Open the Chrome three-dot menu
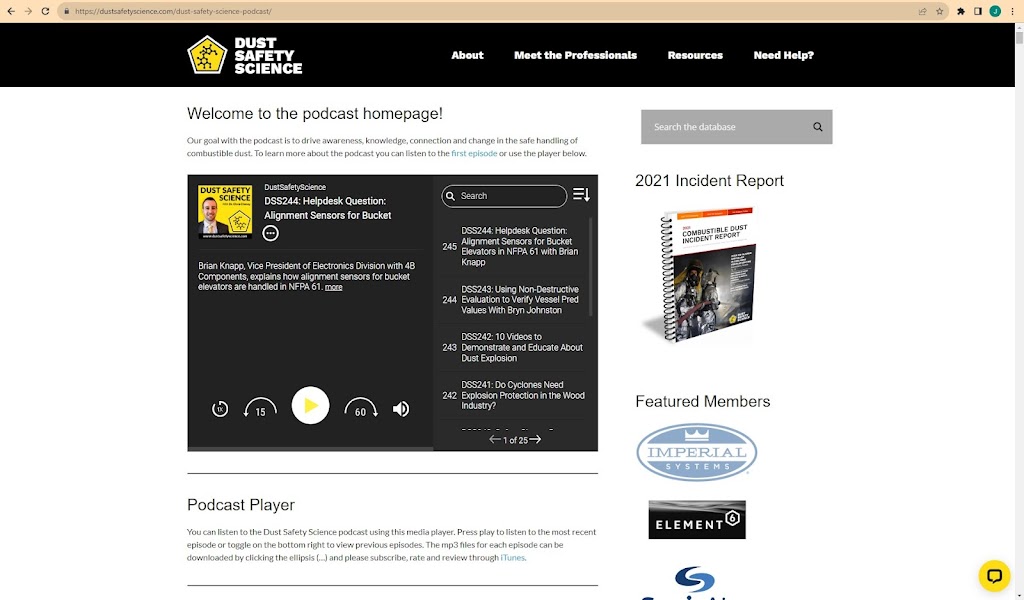 [x=1012, y=11]
